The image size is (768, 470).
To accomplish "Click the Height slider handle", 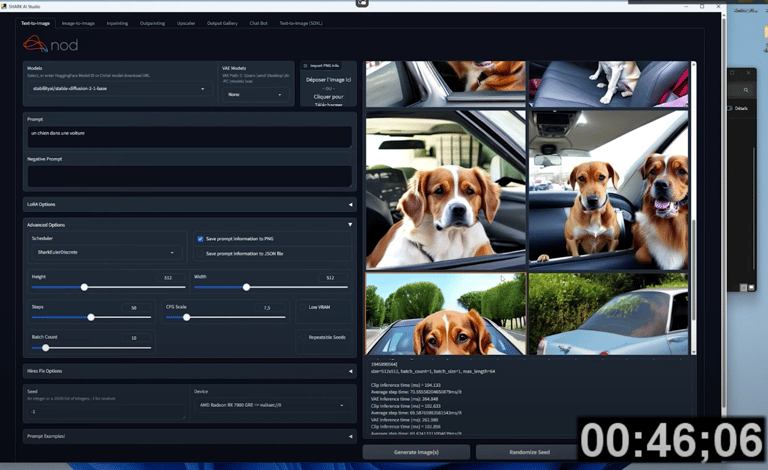I will [x=84, y=287].
